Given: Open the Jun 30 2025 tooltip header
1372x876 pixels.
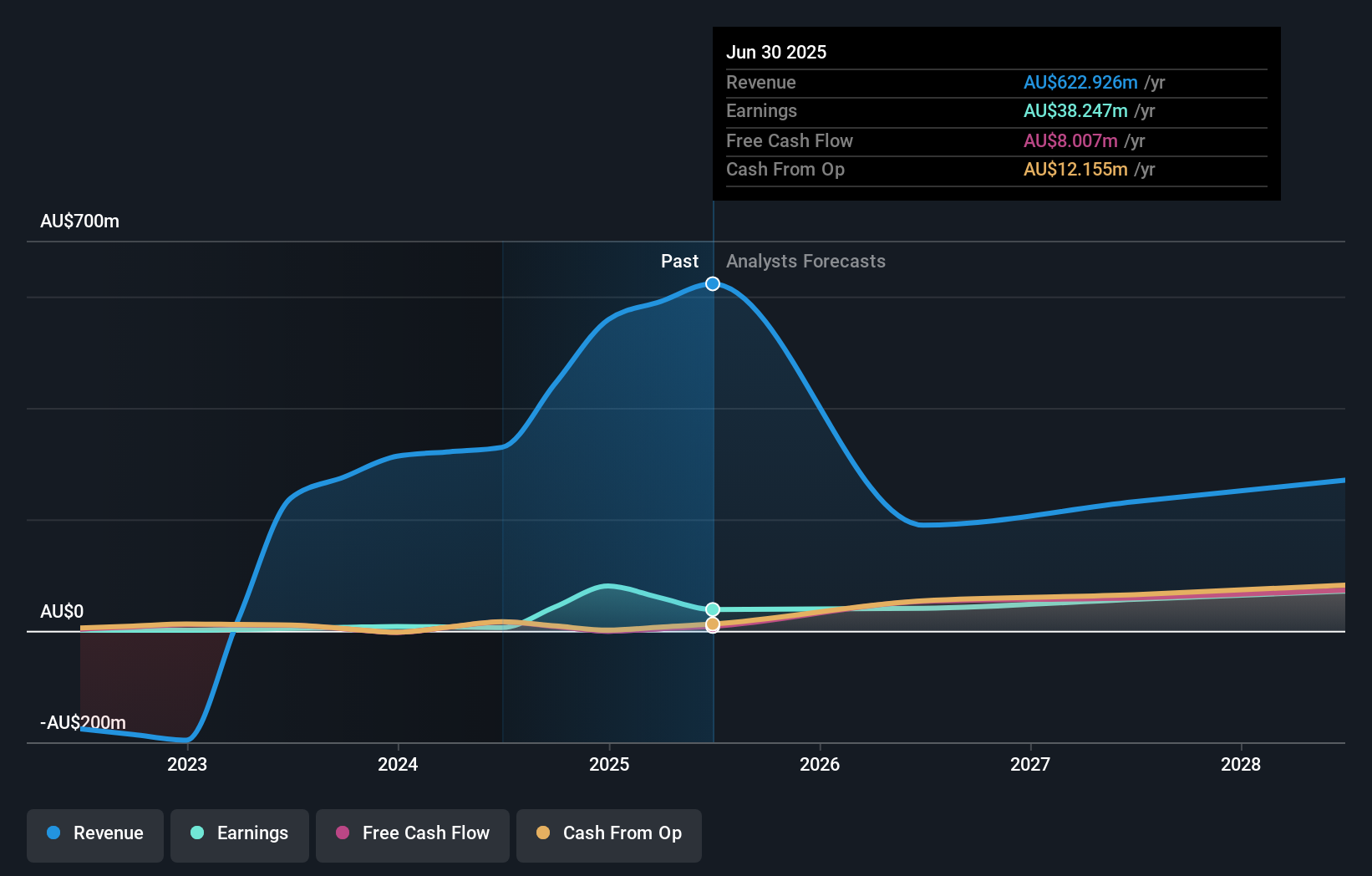Looking at the screenshot, I should pyautogui.click(x=776, y=52).
